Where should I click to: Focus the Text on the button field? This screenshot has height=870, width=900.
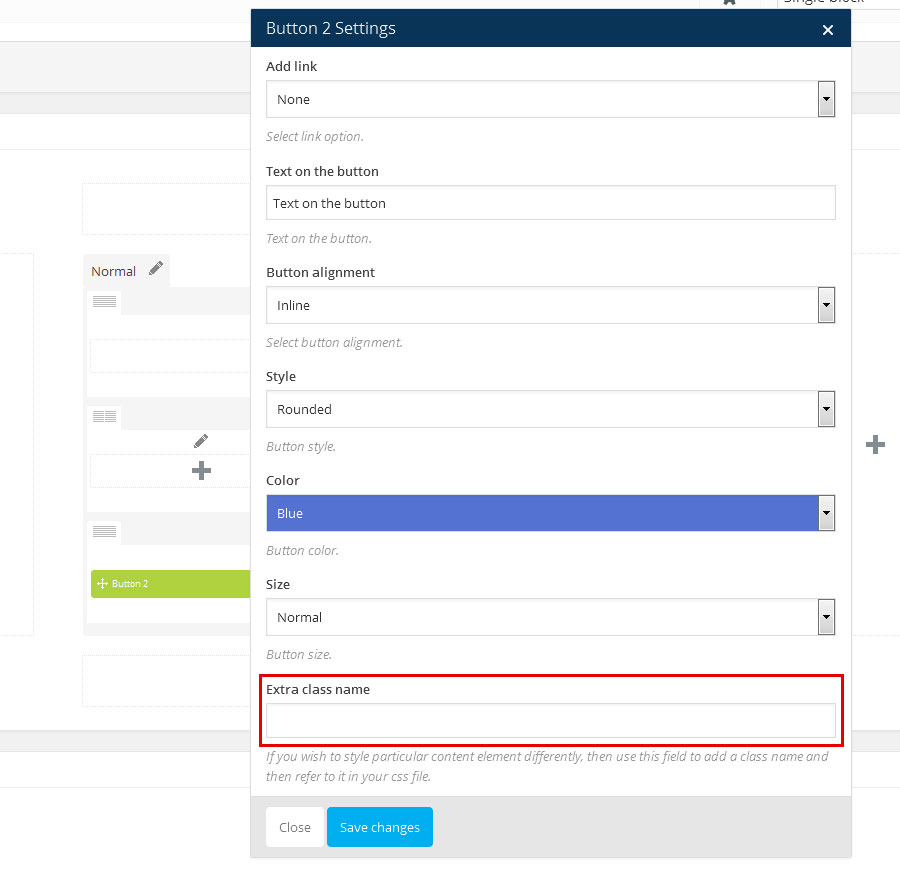(550, 203)
